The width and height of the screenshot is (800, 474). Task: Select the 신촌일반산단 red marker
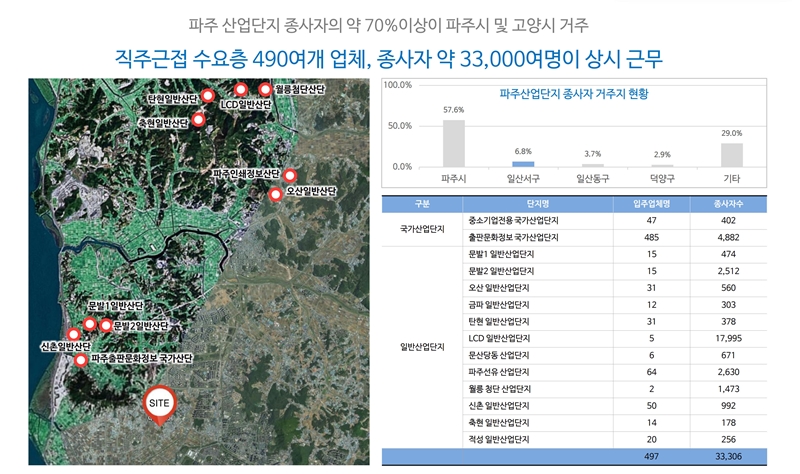click(73, 334)
